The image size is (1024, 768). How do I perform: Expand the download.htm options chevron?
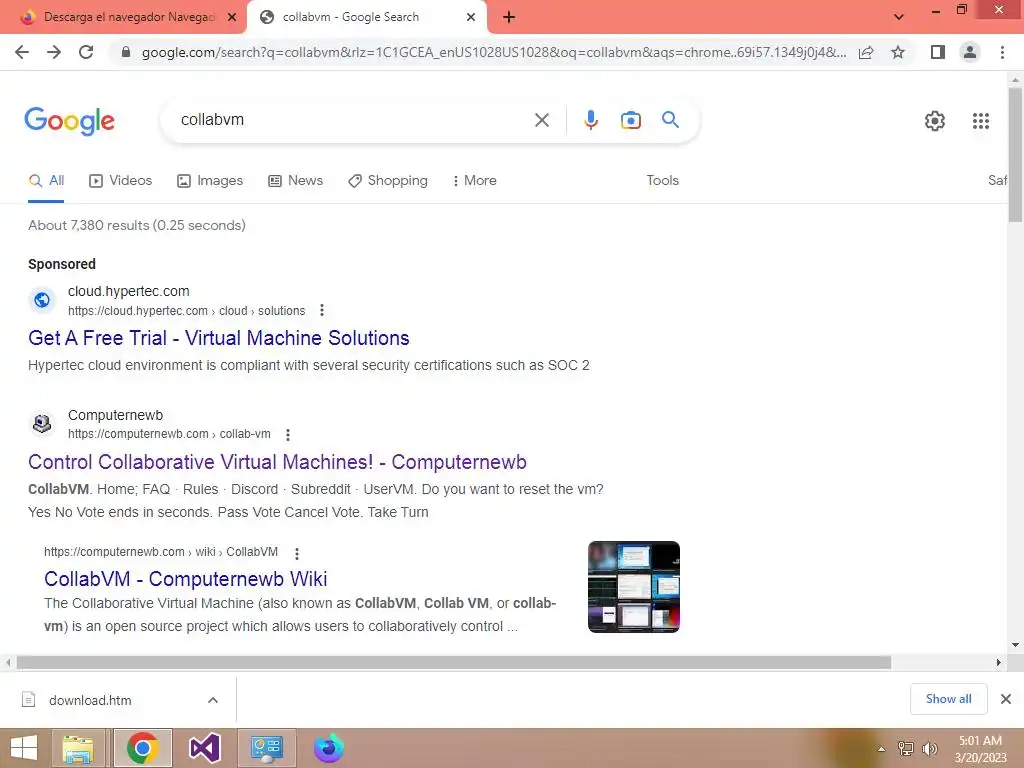(213, 700)
